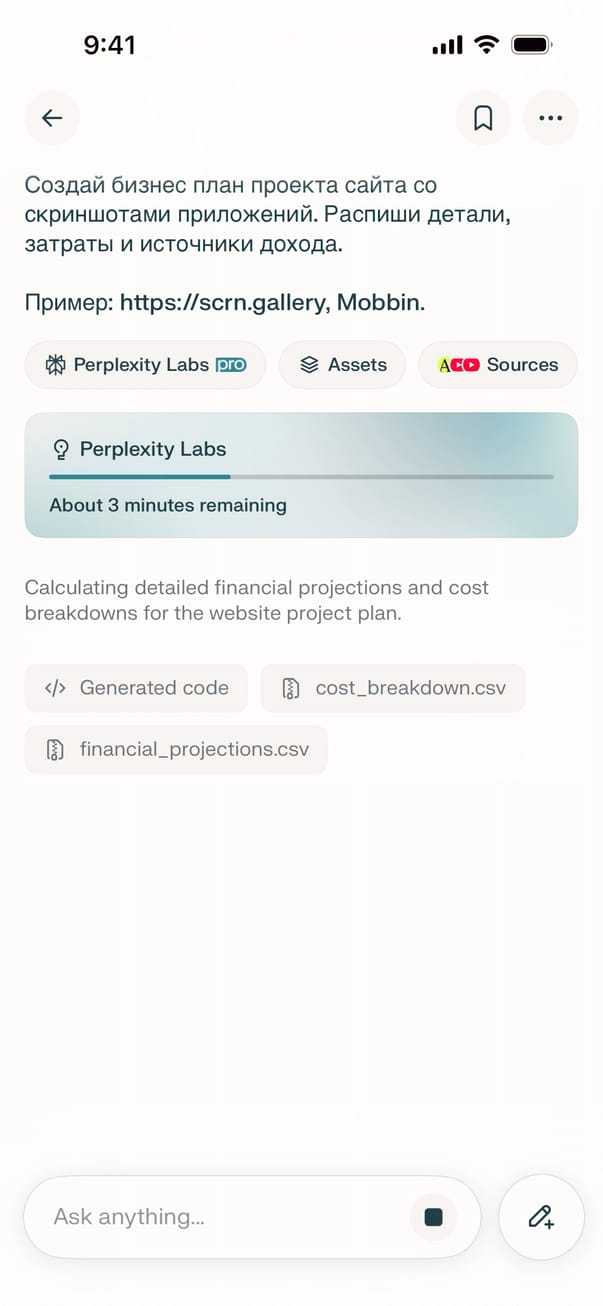This screenshot has width=603, height=1306.
Task: Stop the response generation
Action: tap(433, 1216)
